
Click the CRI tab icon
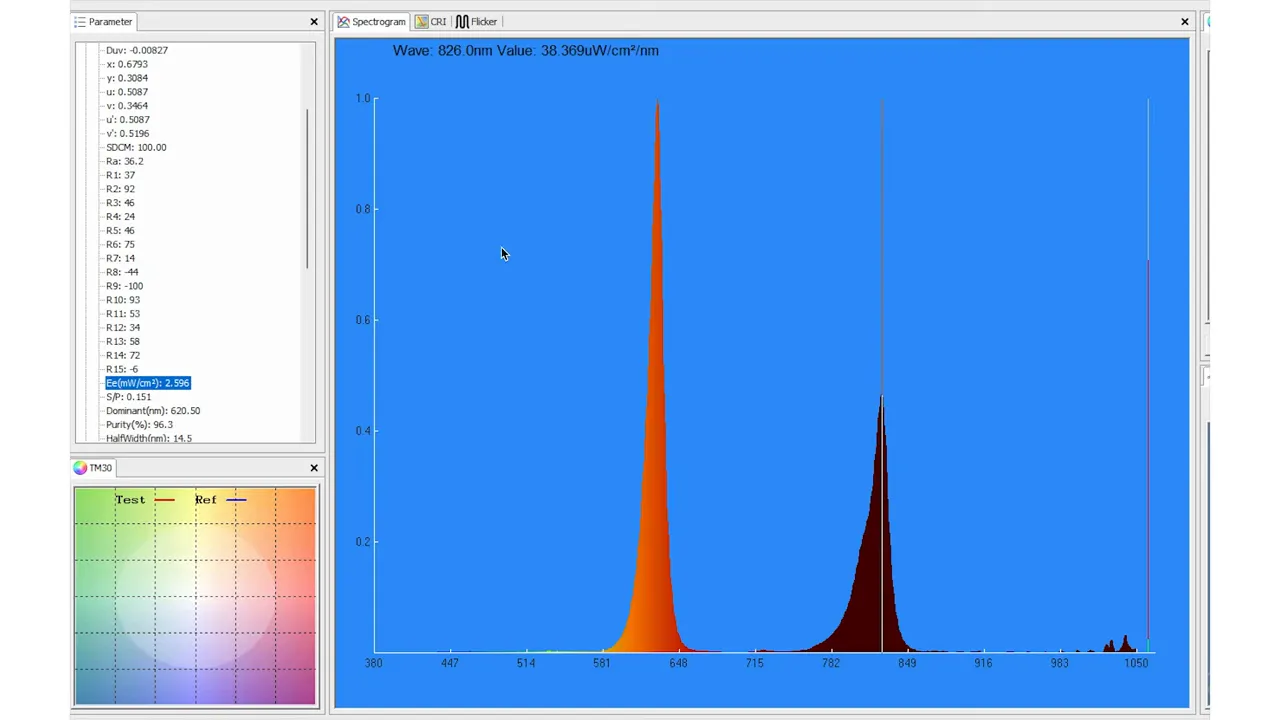[421, 21]
